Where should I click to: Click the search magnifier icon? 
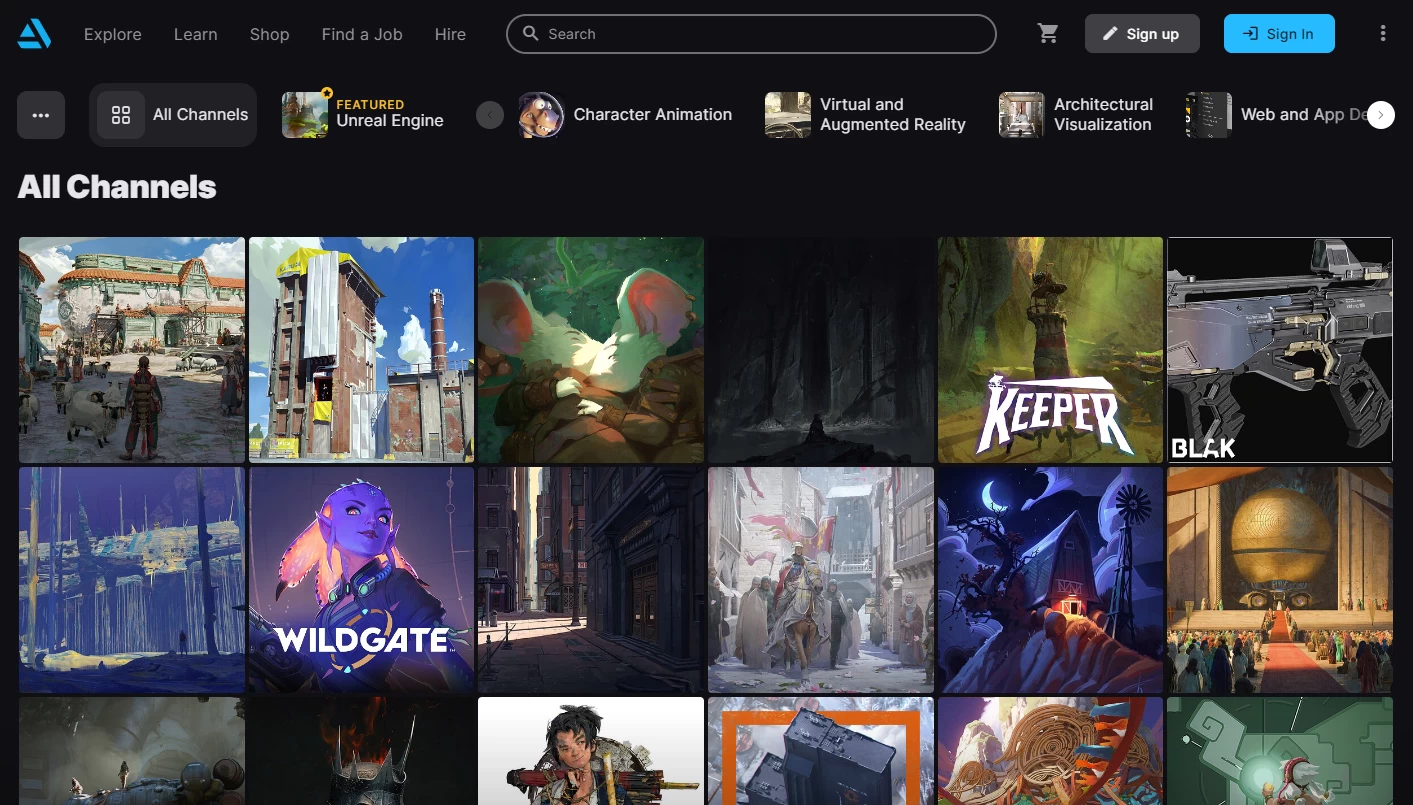531,34
